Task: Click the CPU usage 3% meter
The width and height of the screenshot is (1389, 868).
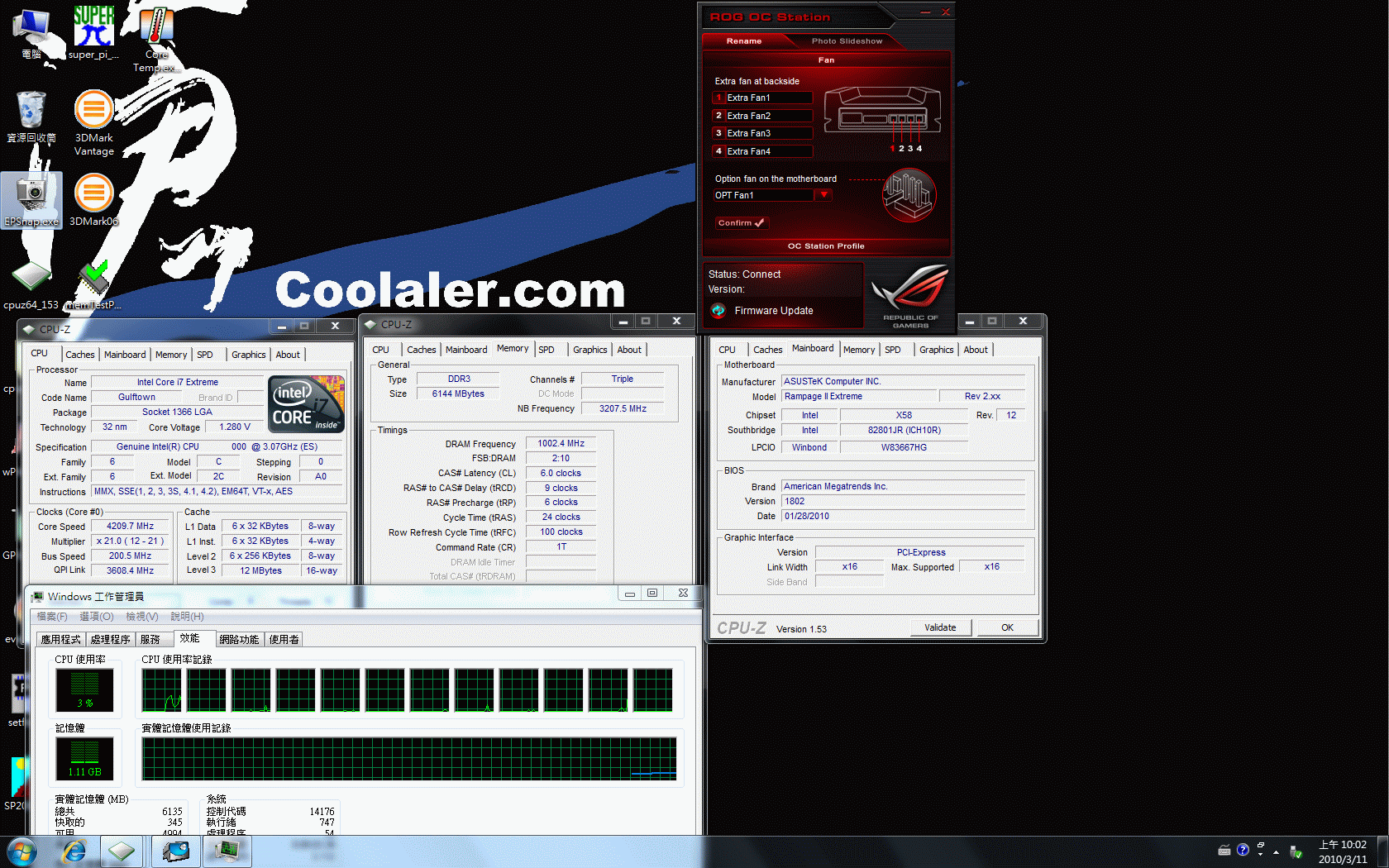Action: point(84,689)
